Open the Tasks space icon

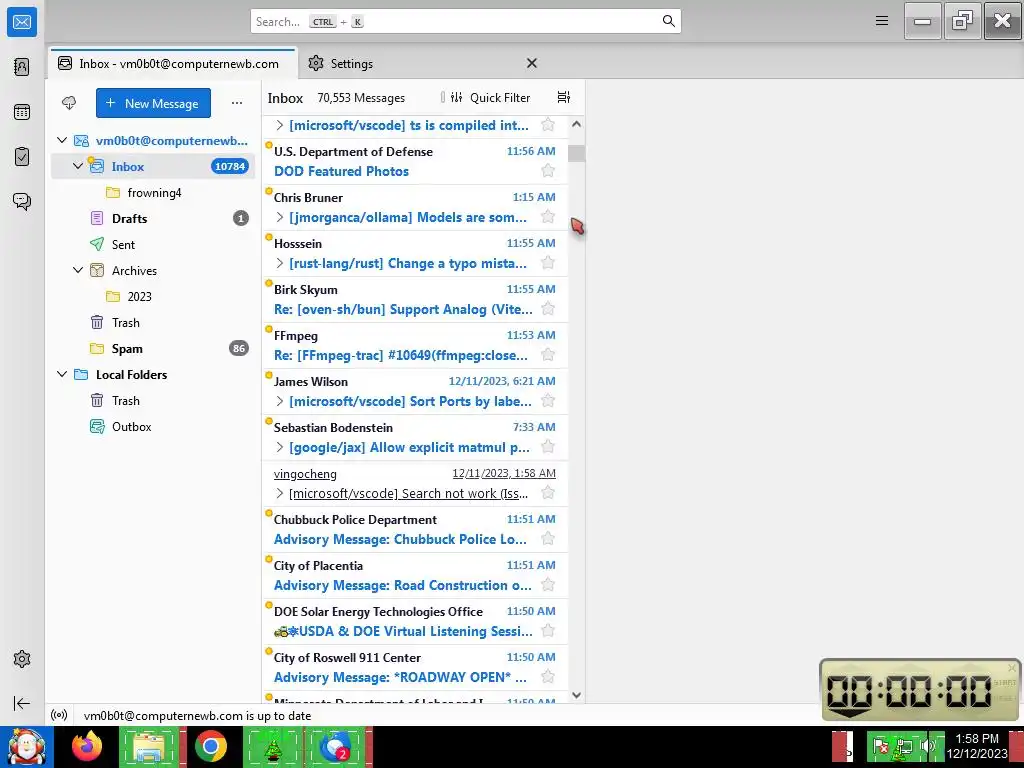[x=22, y=157]
